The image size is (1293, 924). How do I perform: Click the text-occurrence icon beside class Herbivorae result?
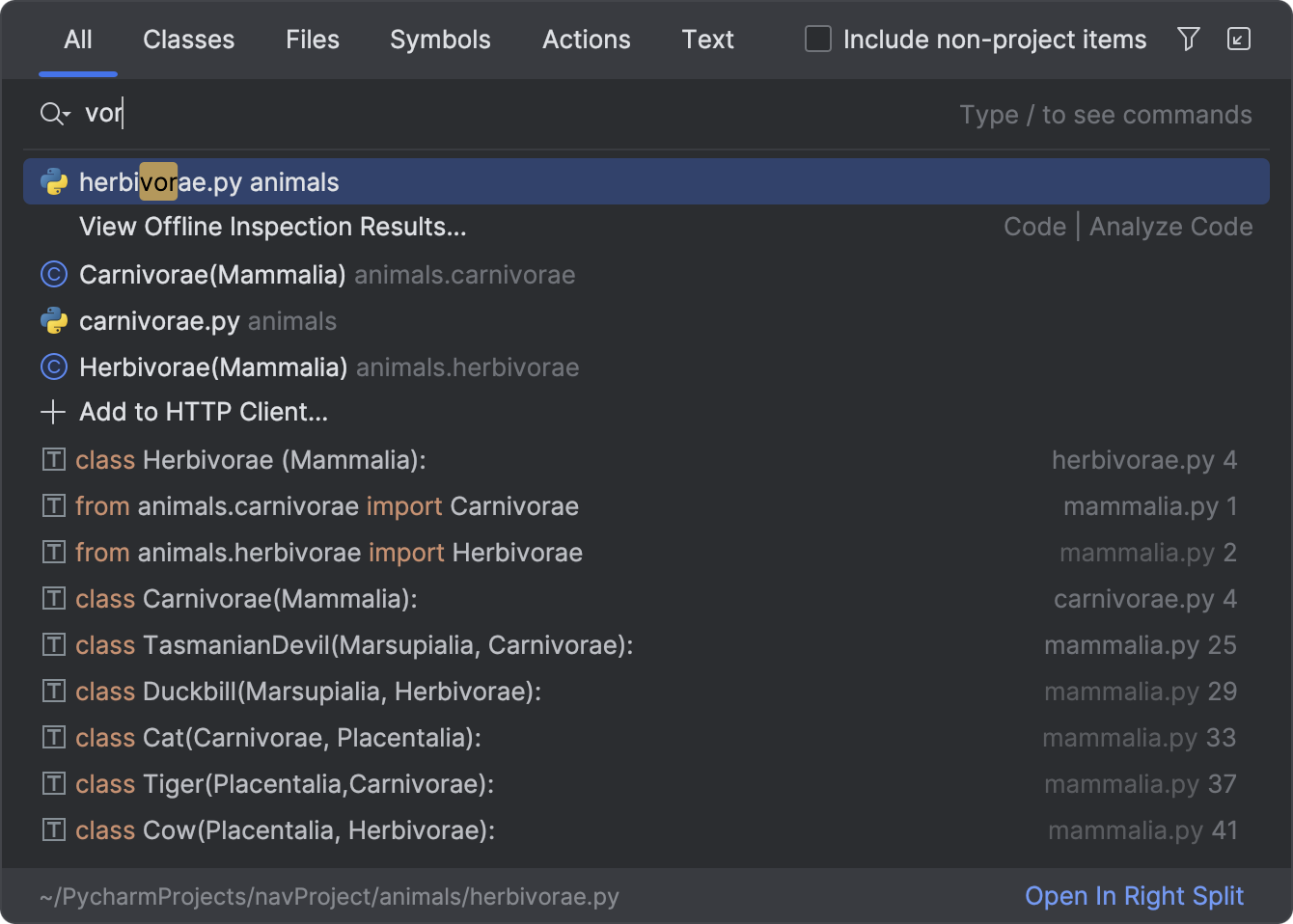[x=54, y=460]
